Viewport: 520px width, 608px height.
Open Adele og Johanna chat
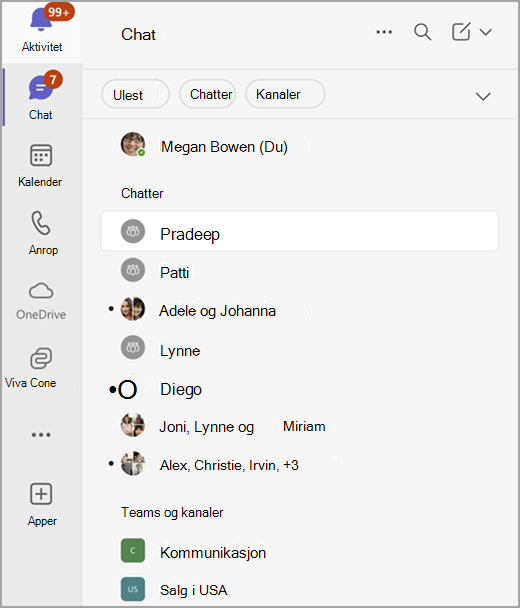coord(299,310)
